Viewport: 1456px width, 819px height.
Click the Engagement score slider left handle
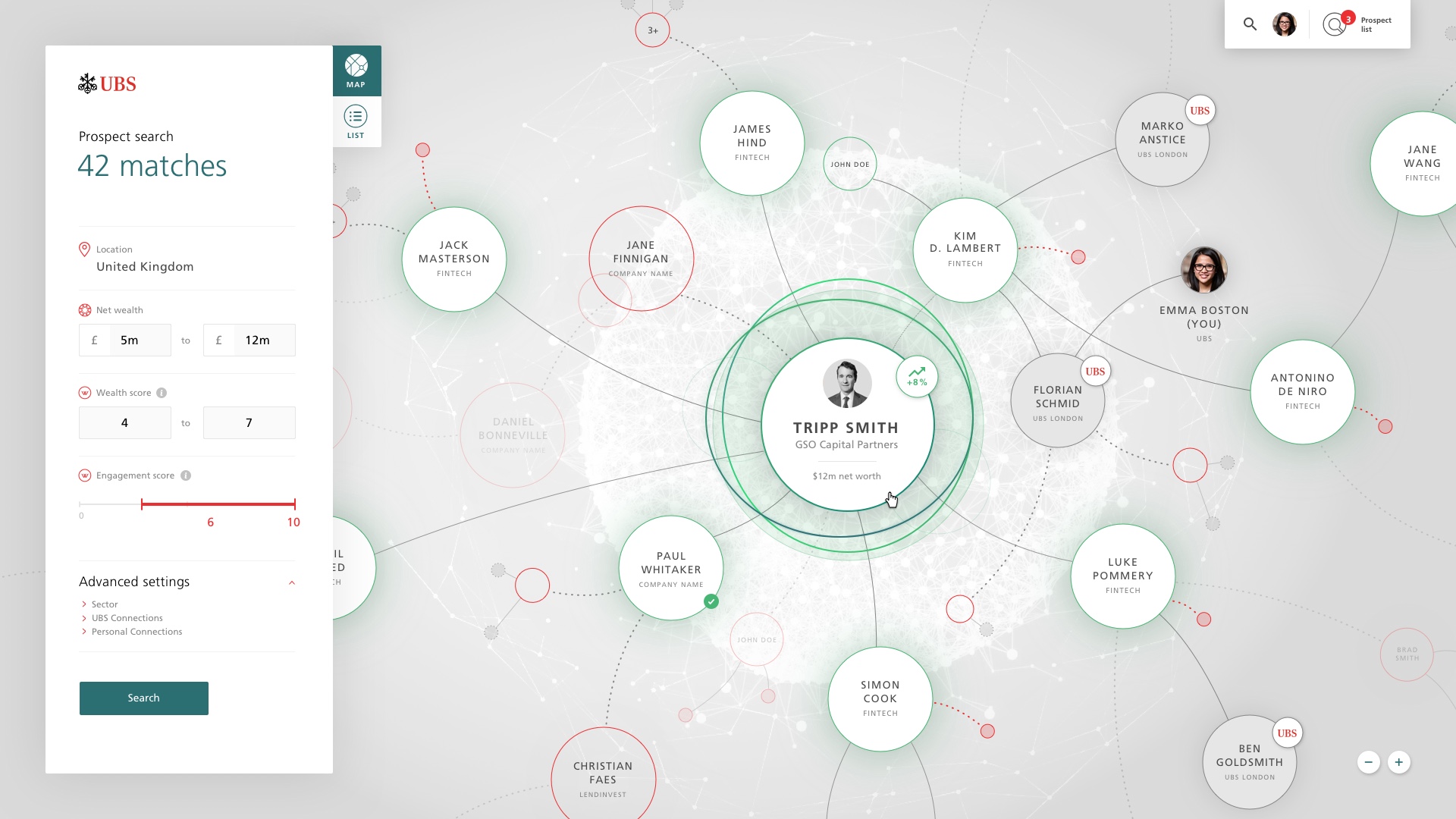(x=142, y=504)
